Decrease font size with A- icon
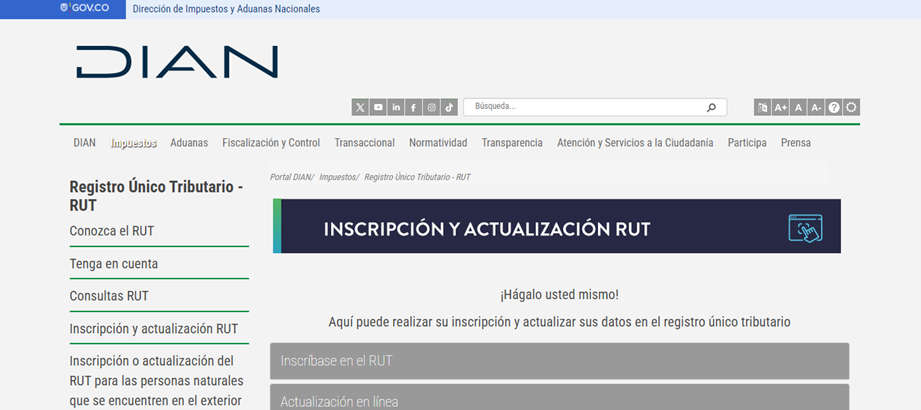The height and width of the screenshot is (410, 921). coord(816,107)
